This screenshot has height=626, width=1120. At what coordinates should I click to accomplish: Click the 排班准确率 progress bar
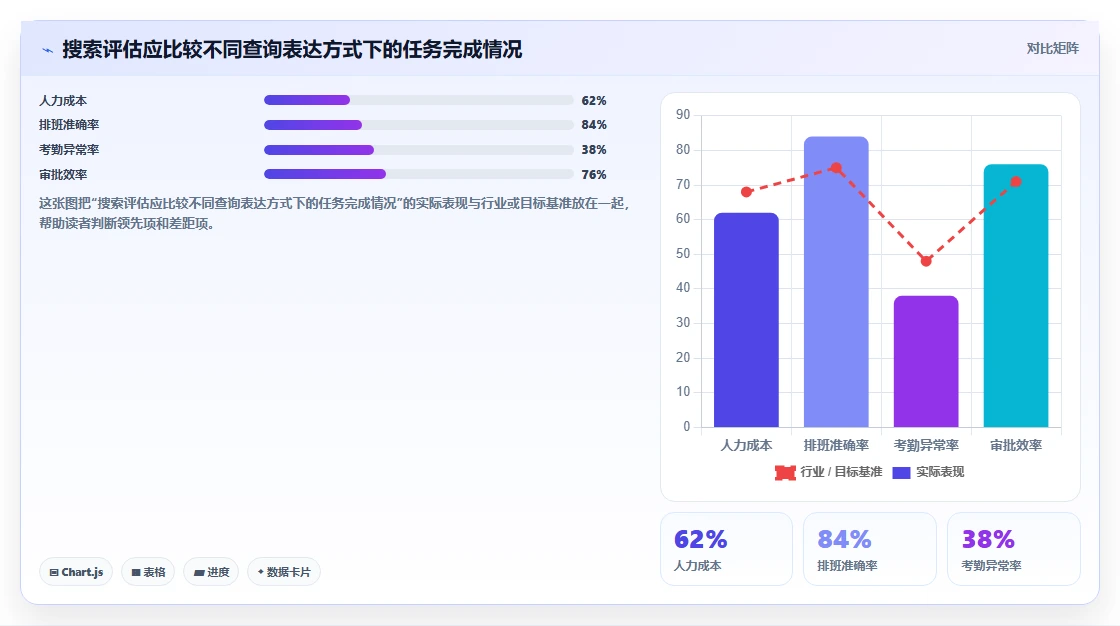pos(419,125)
